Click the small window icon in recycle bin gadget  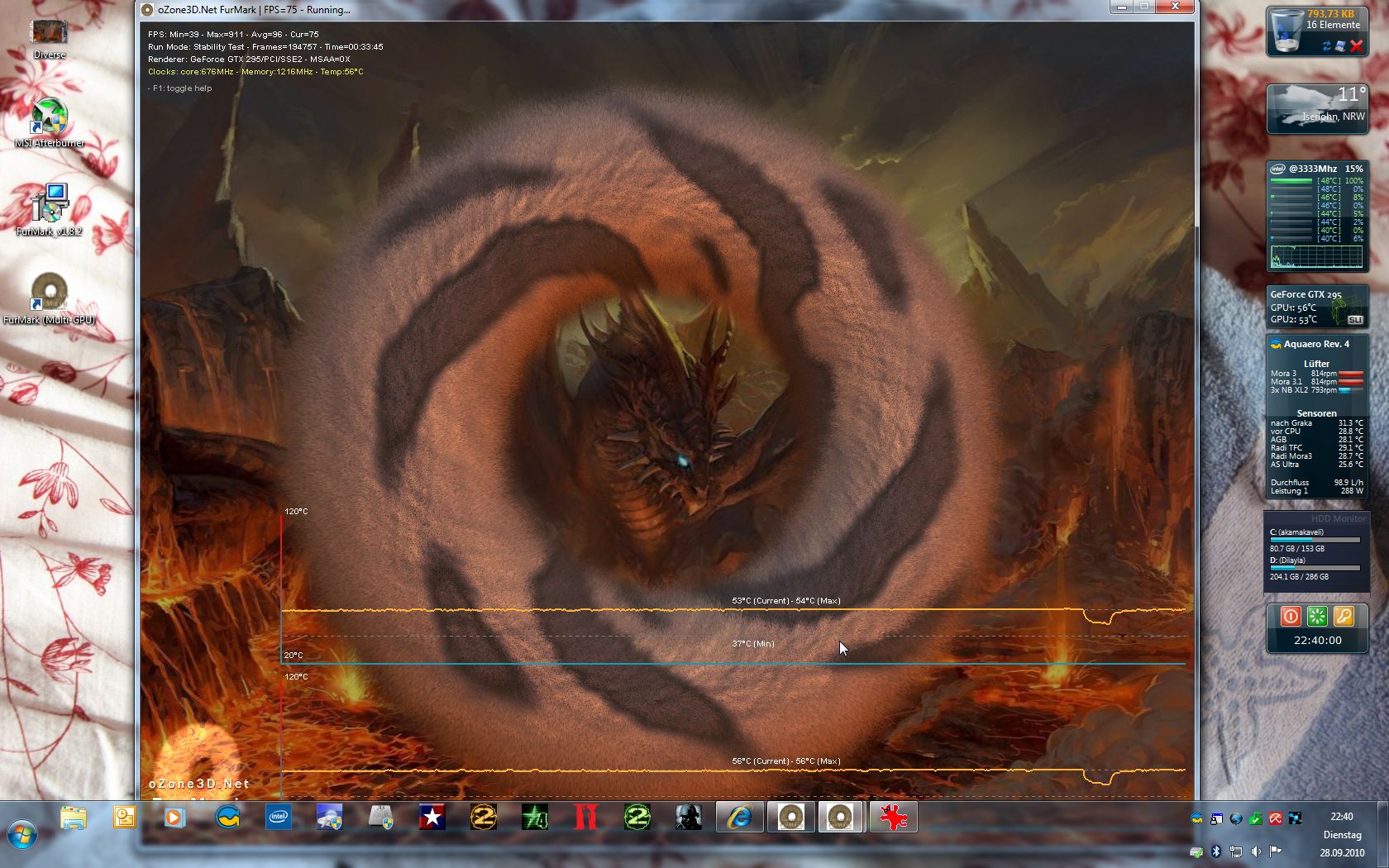pyautogui.click(x=1340, y=46)
